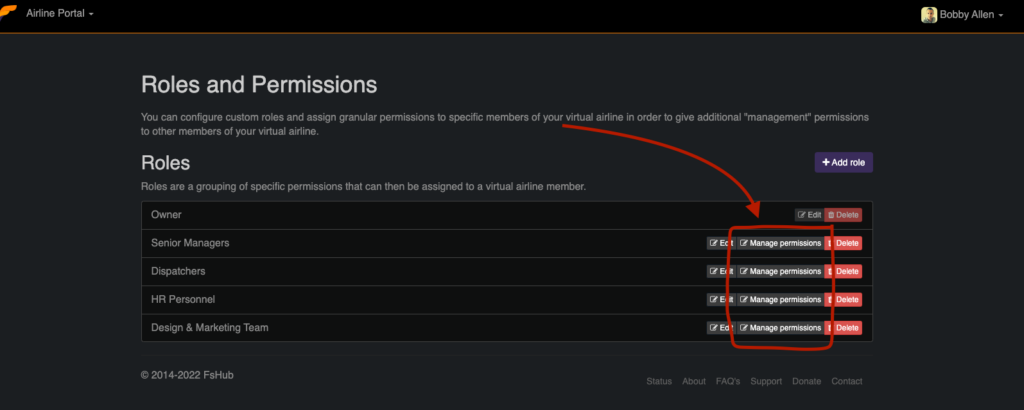
Task: Edit the Senior Managers role
Action: pos(721,243)
